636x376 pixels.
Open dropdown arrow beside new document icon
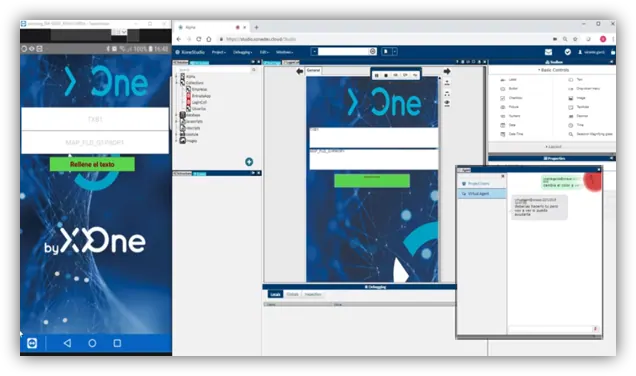(395, 52)
